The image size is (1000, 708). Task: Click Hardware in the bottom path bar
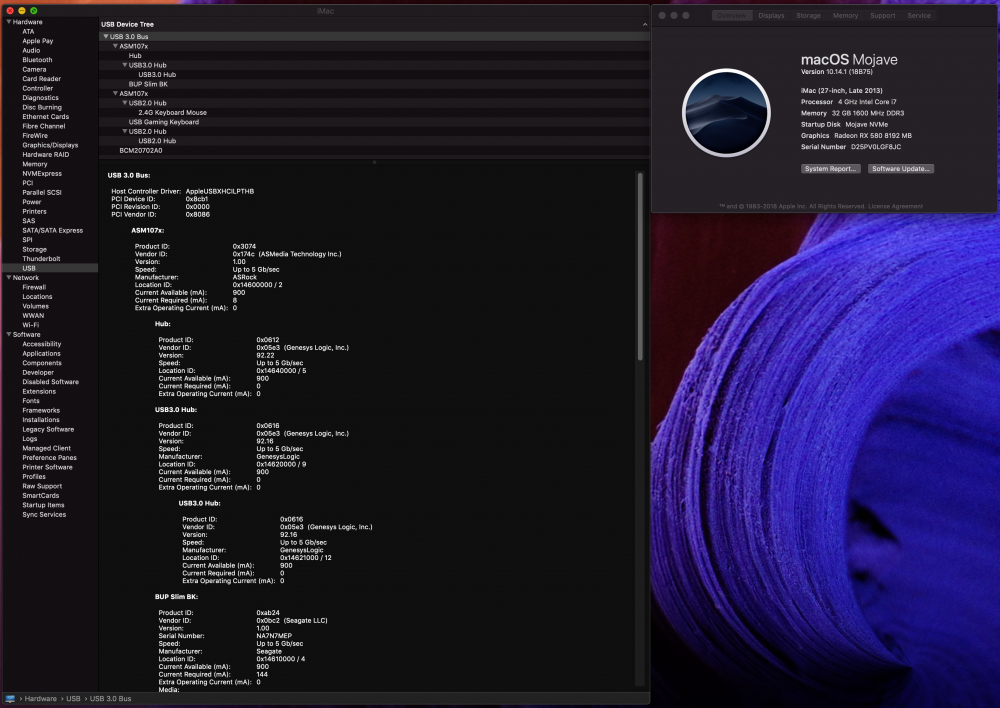(40, 698)
